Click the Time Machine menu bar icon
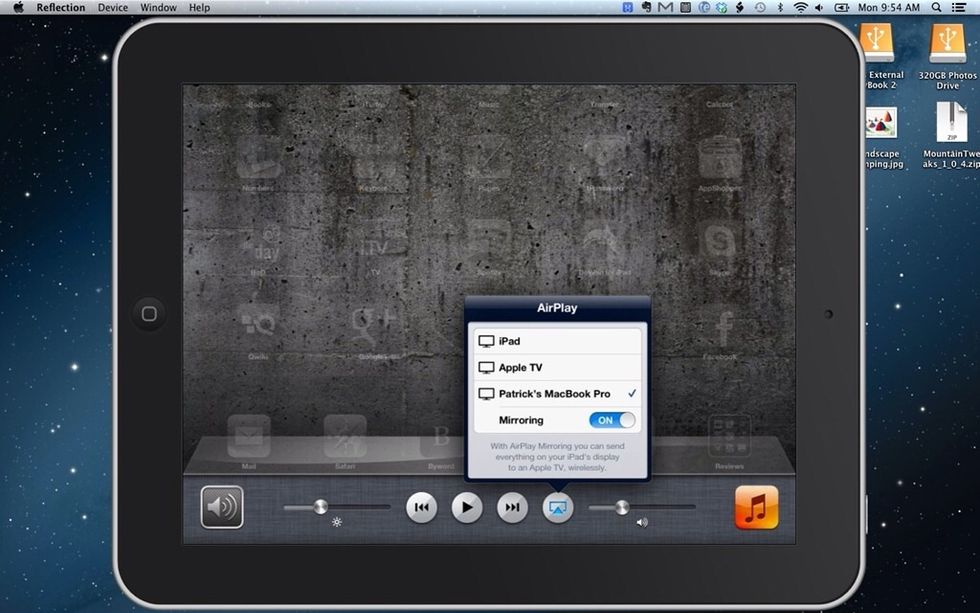 pyautogui.click(x=760, y=7)
